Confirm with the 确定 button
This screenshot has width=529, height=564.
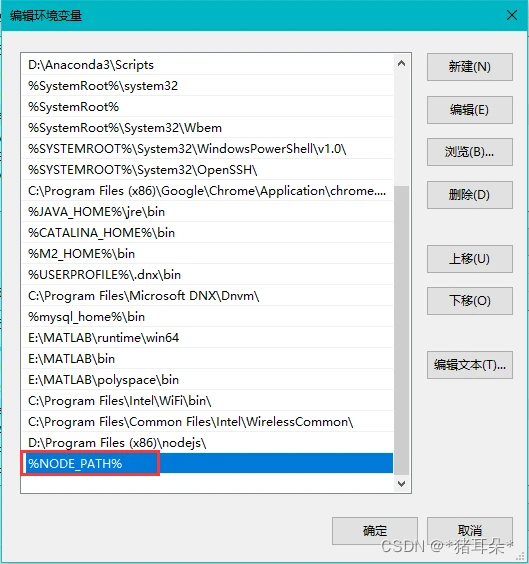click(375, 531)
